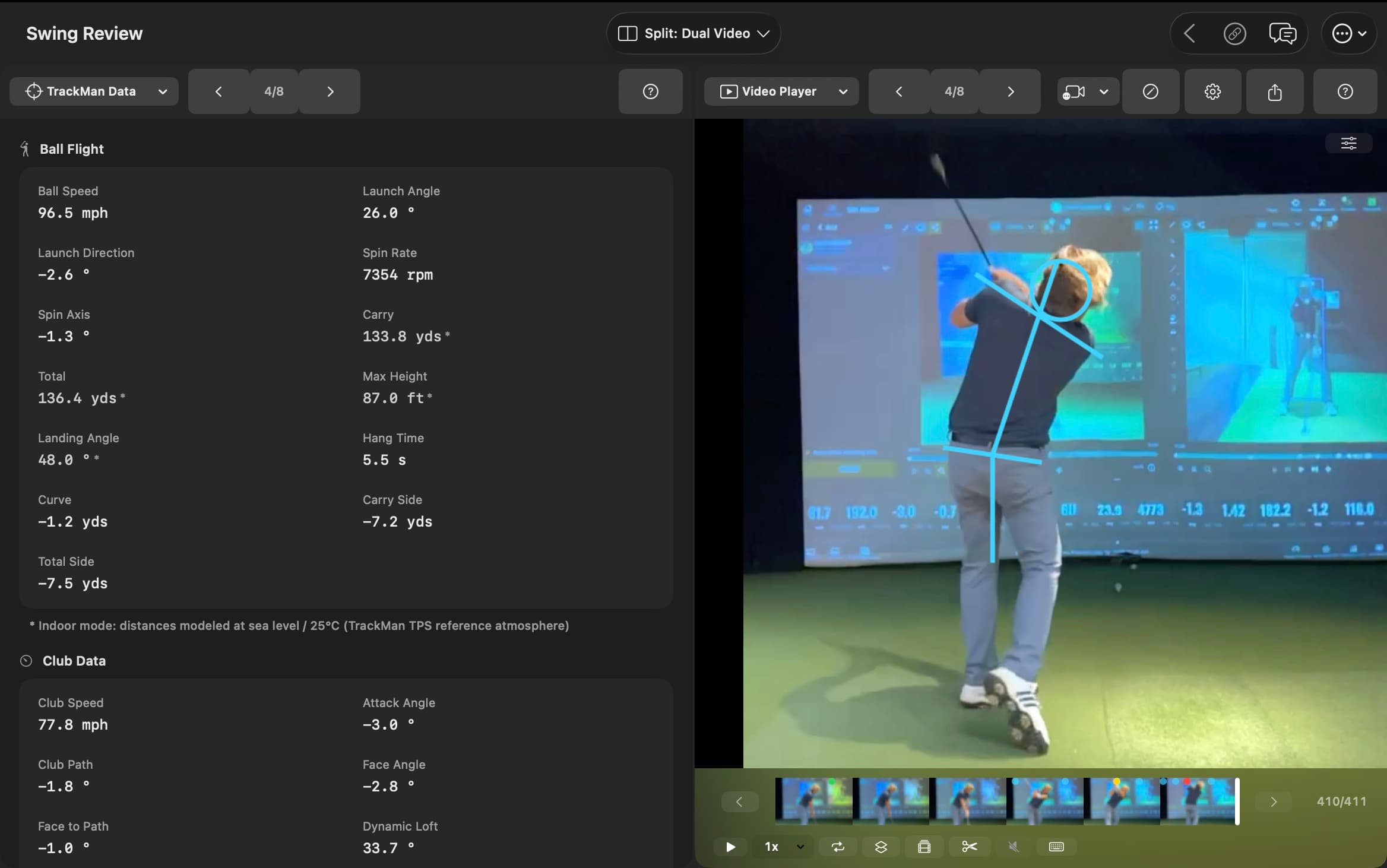
Task: Open the camera source dropdown
Action: (1088, 92)
